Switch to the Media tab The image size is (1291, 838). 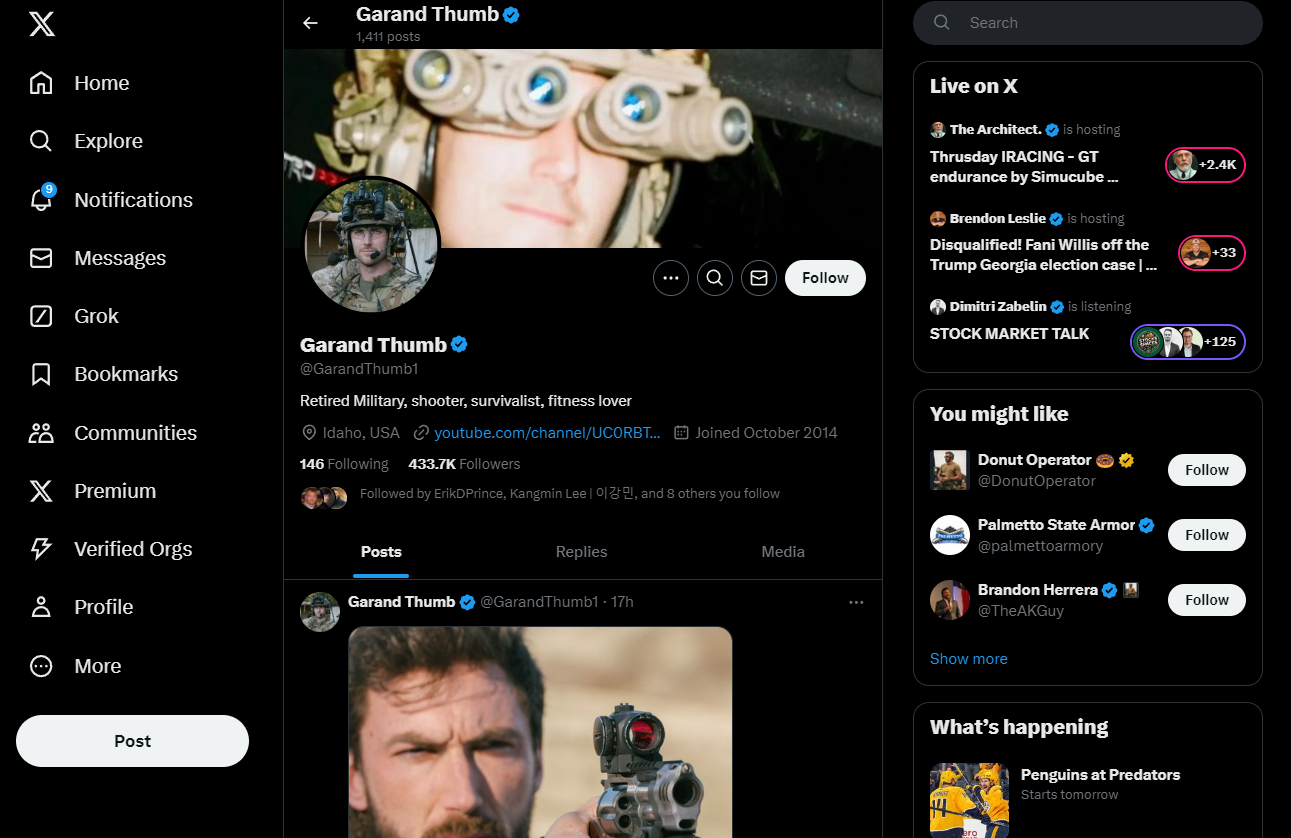click(x=782, y=552)
